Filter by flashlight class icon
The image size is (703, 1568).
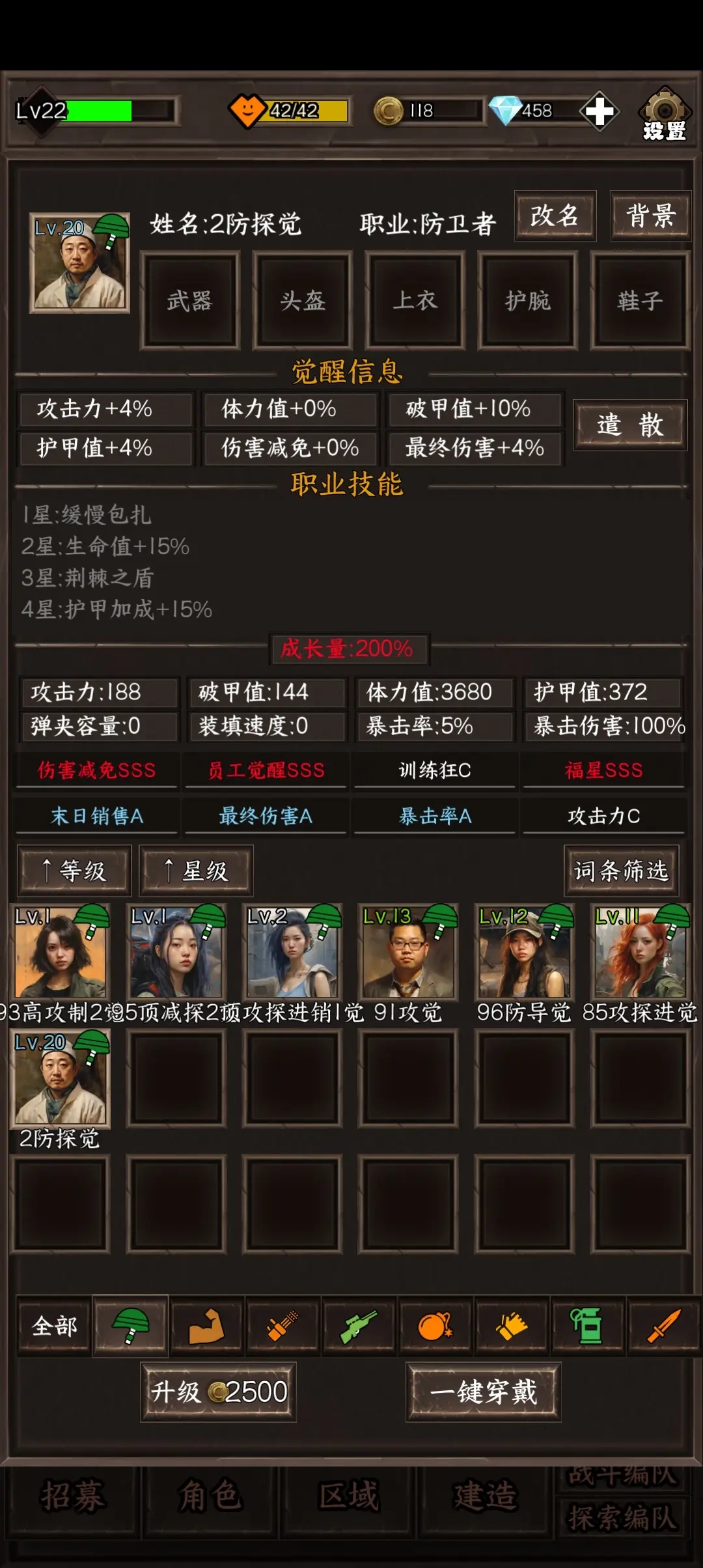283,1326
